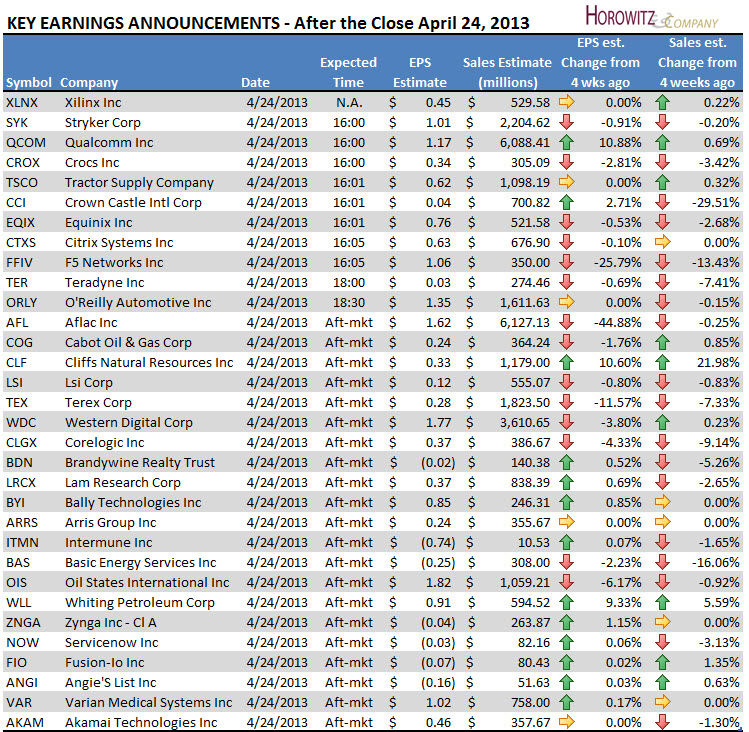Screen dimensions: 749x732
Task: Click red EPS down arrow for Aflac Inc
Action: [567, 323]
